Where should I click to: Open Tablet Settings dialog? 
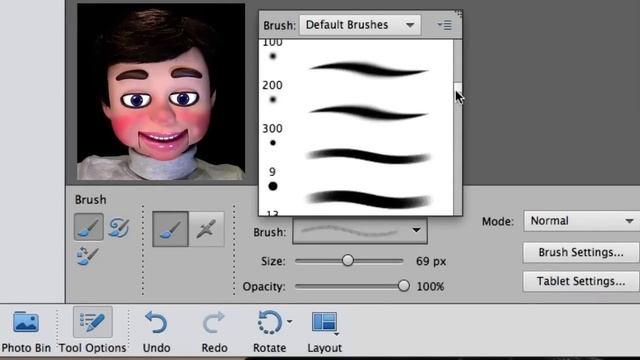(x=580, y=281)
